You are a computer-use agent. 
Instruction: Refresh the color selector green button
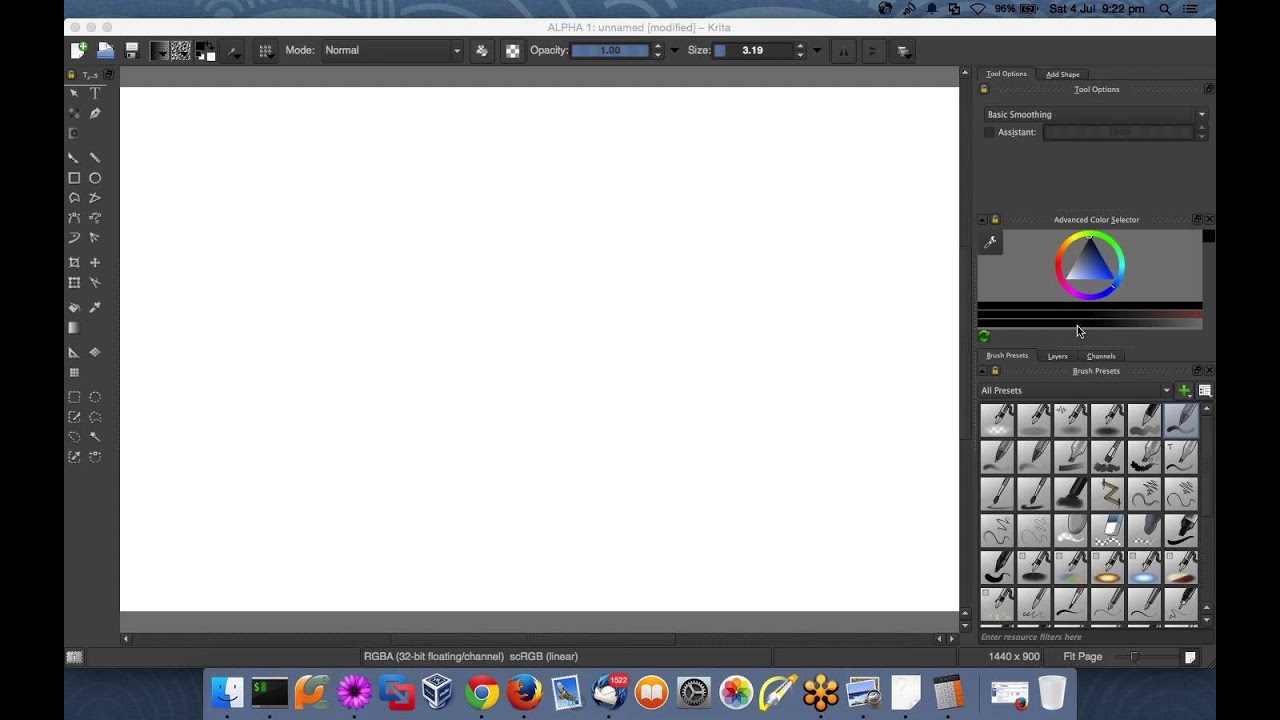pyautogui.click(x=984, y=337)
